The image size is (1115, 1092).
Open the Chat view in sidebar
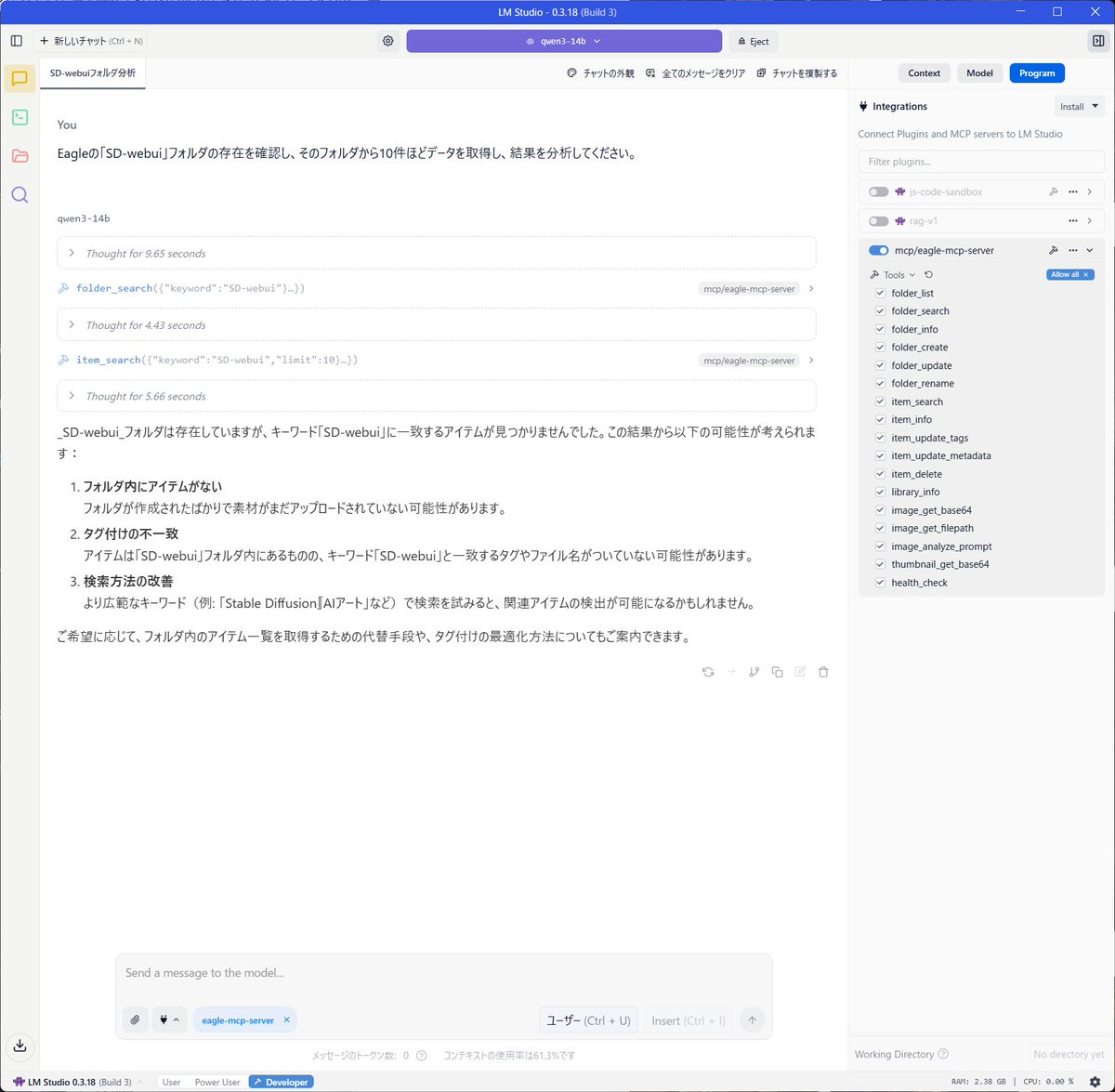[20, 78]
